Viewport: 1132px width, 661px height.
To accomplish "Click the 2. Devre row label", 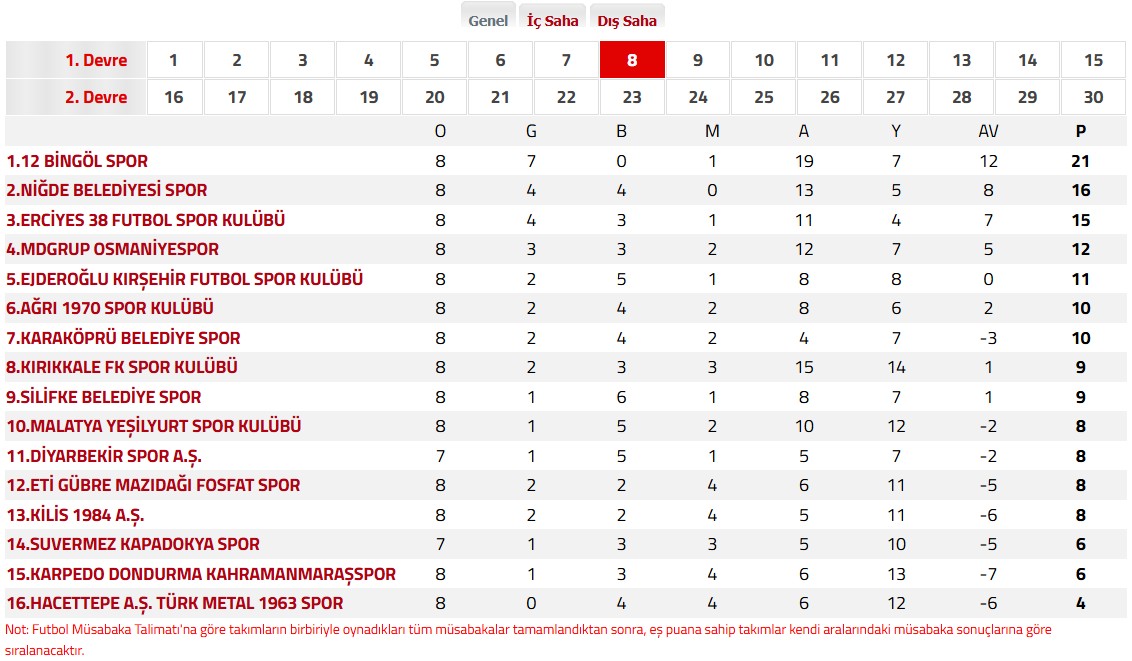I will pos(96,98).
